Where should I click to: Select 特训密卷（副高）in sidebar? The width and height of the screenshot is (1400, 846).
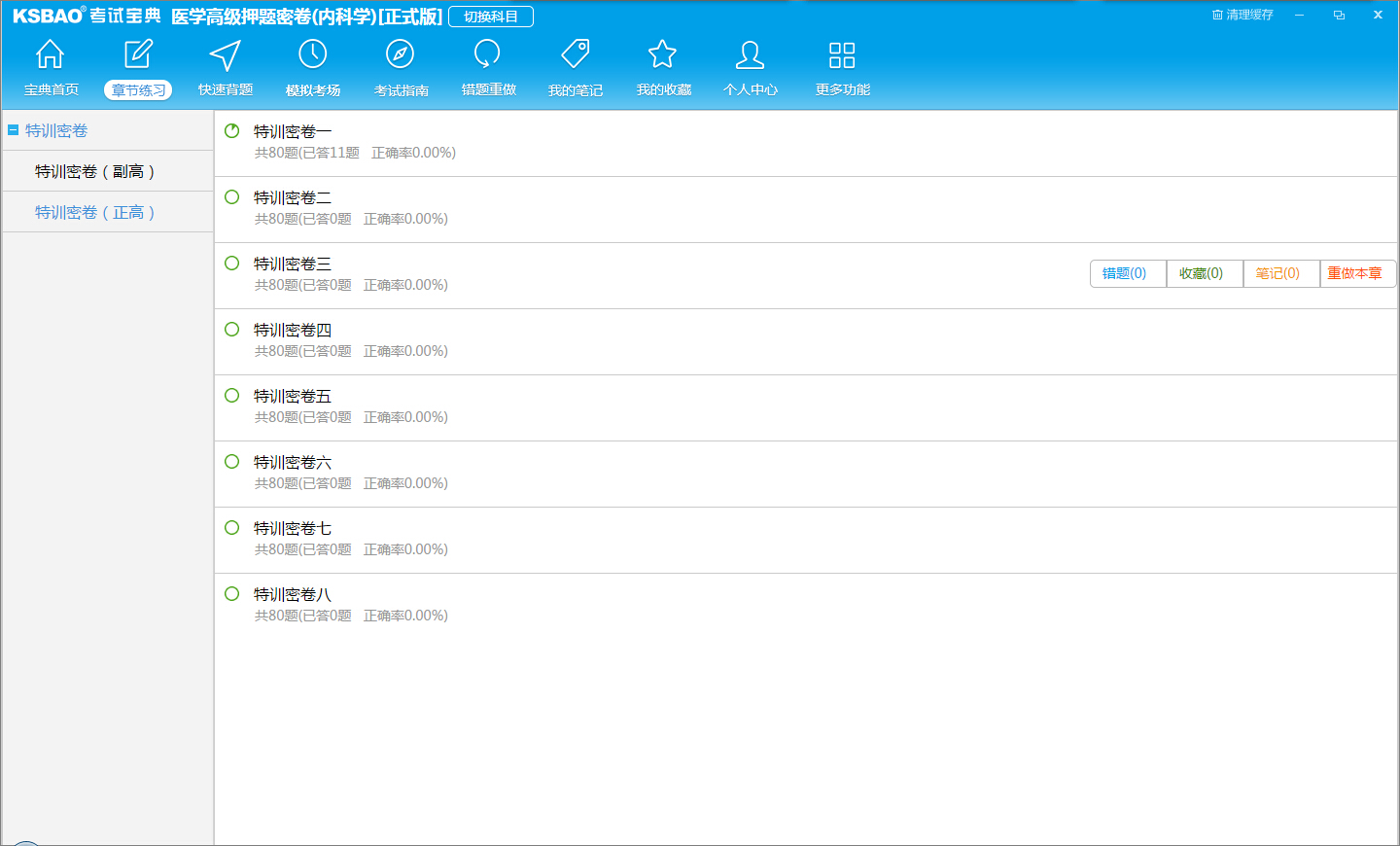coord(108,171)
